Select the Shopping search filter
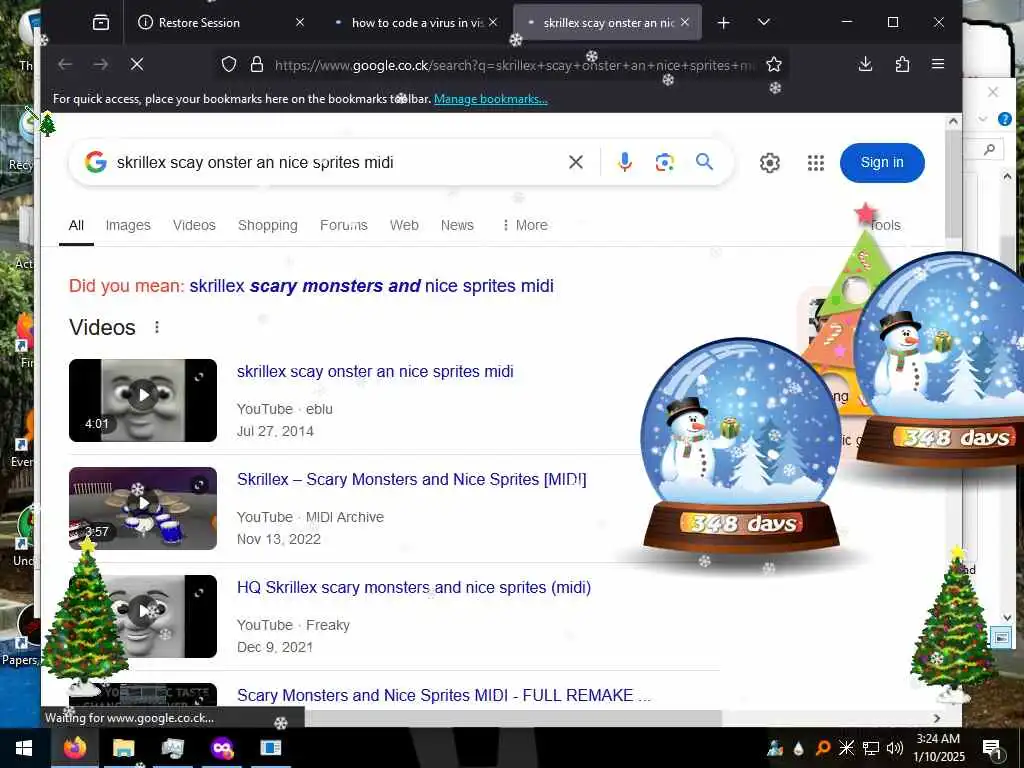Screen dimensions: 1024x768 click(268, 225)
